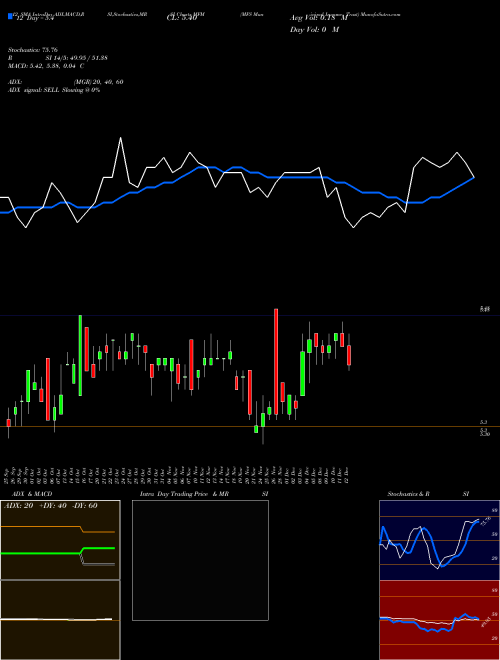Click the empty intraday trading price chart box
This screenshot has height=660, width=500.
200,560
